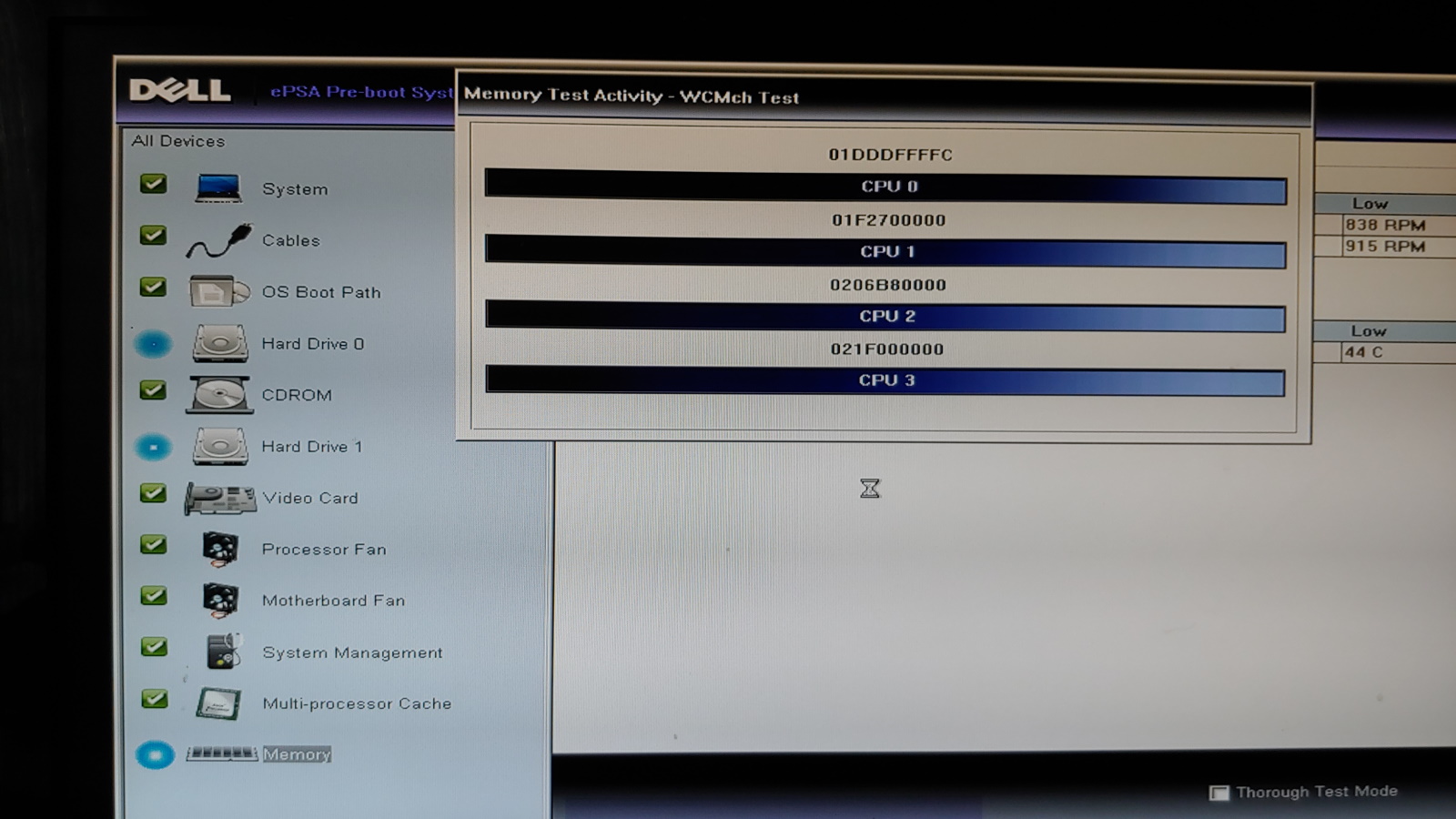Toggle the Processor Fan checkbox

click(x=153, y=544)
